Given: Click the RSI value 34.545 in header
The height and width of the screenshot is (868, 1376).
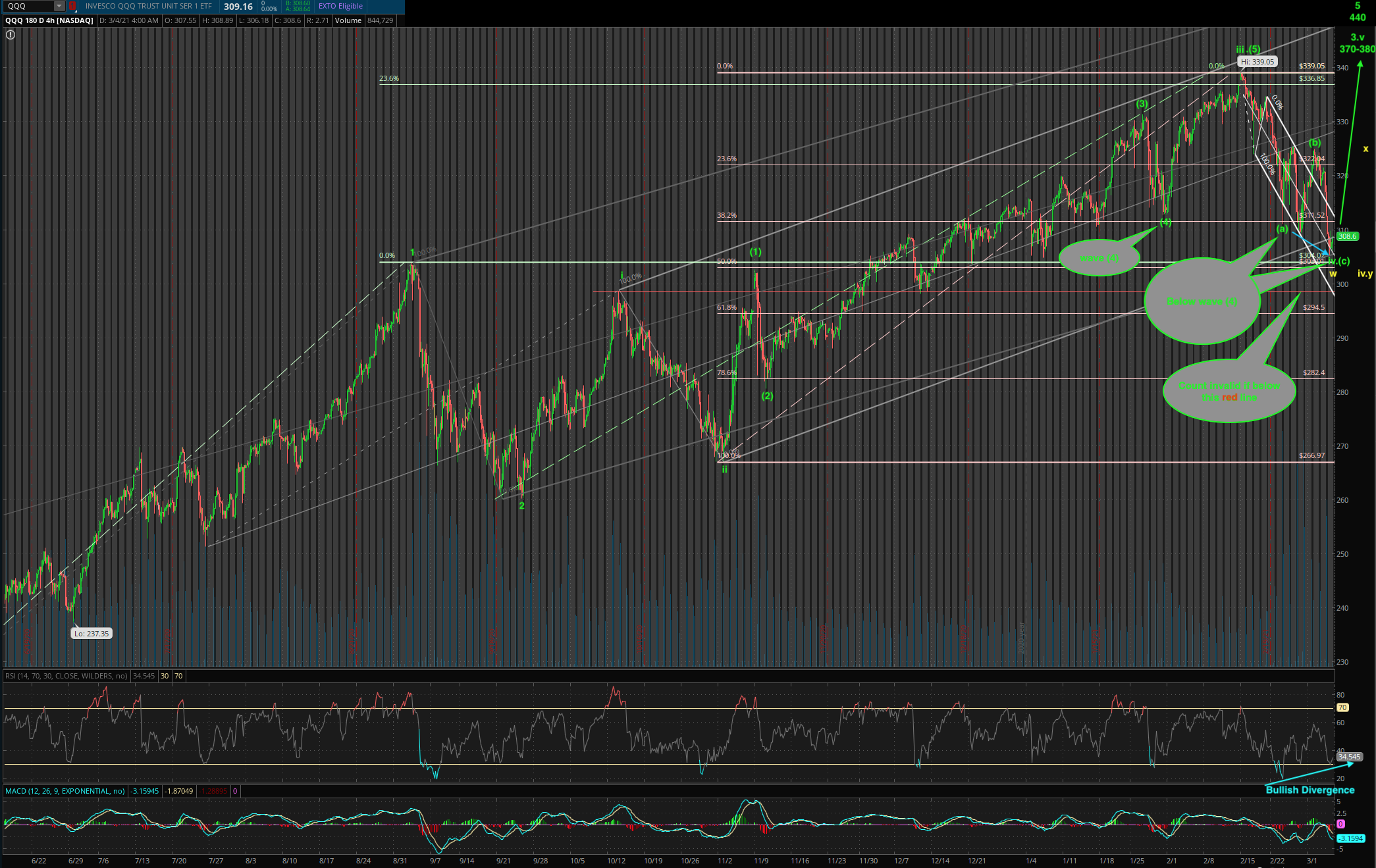Looking at the screenshot, I should 144,676.
